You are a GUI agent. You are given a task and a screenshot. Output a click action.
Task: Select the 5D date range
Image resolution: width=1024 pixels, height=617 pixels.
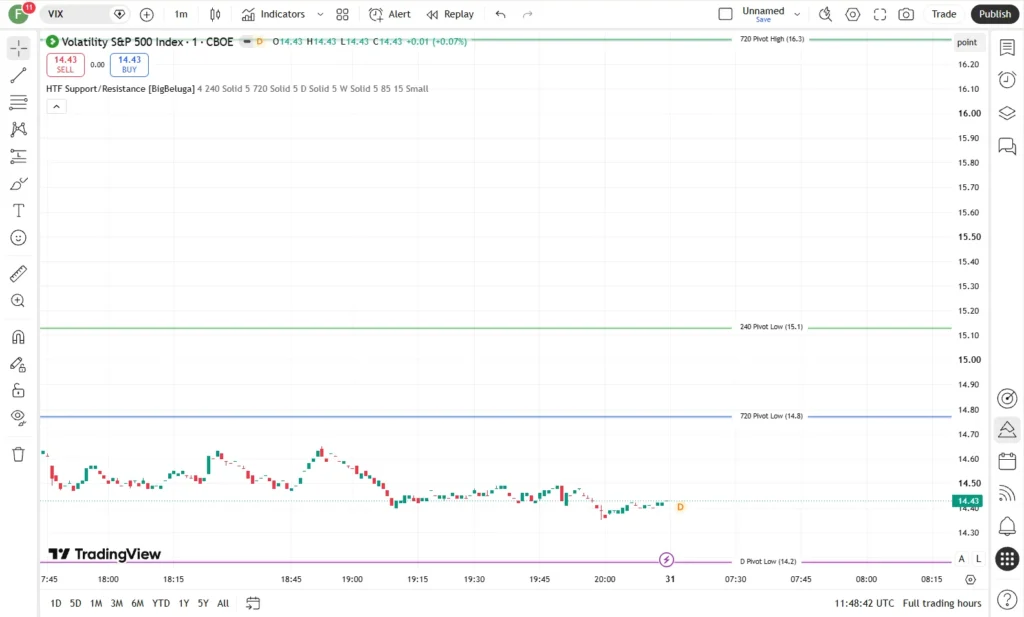coord(76,603)
